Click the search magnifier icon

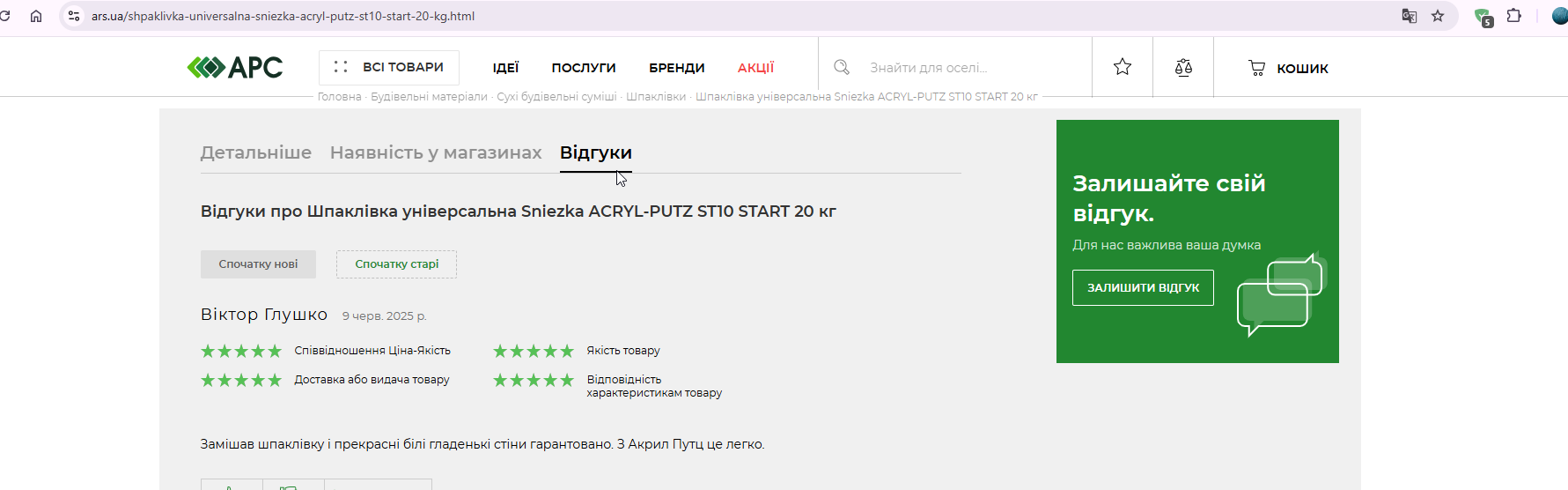(x=842, y=67)
